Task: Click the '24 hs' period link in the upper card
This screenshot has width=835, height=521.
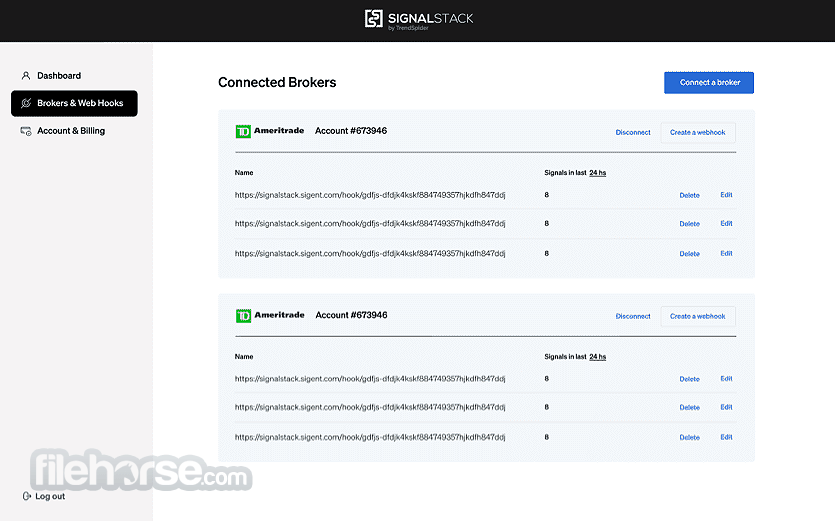Action: (x=597, y=173)
